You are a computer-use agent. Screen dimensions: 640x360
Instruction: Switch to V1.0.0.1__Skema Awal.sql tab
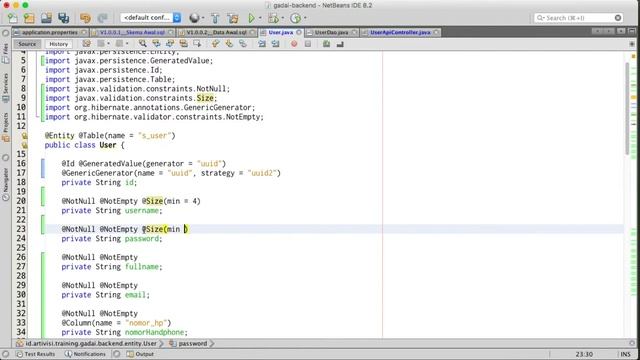[x=132, y=32]
